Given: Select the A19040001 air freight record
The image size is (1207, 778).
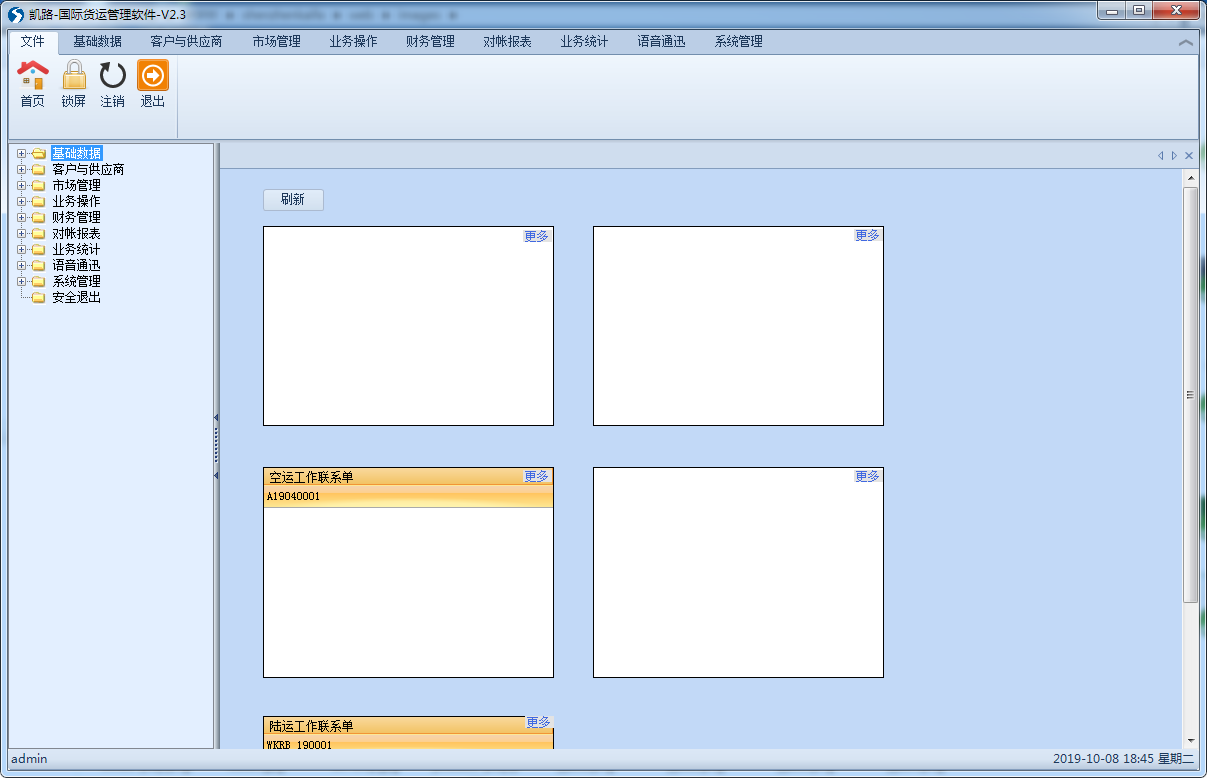Looking at the screenshot, I should pyautogui.click(x=408, y=497).
